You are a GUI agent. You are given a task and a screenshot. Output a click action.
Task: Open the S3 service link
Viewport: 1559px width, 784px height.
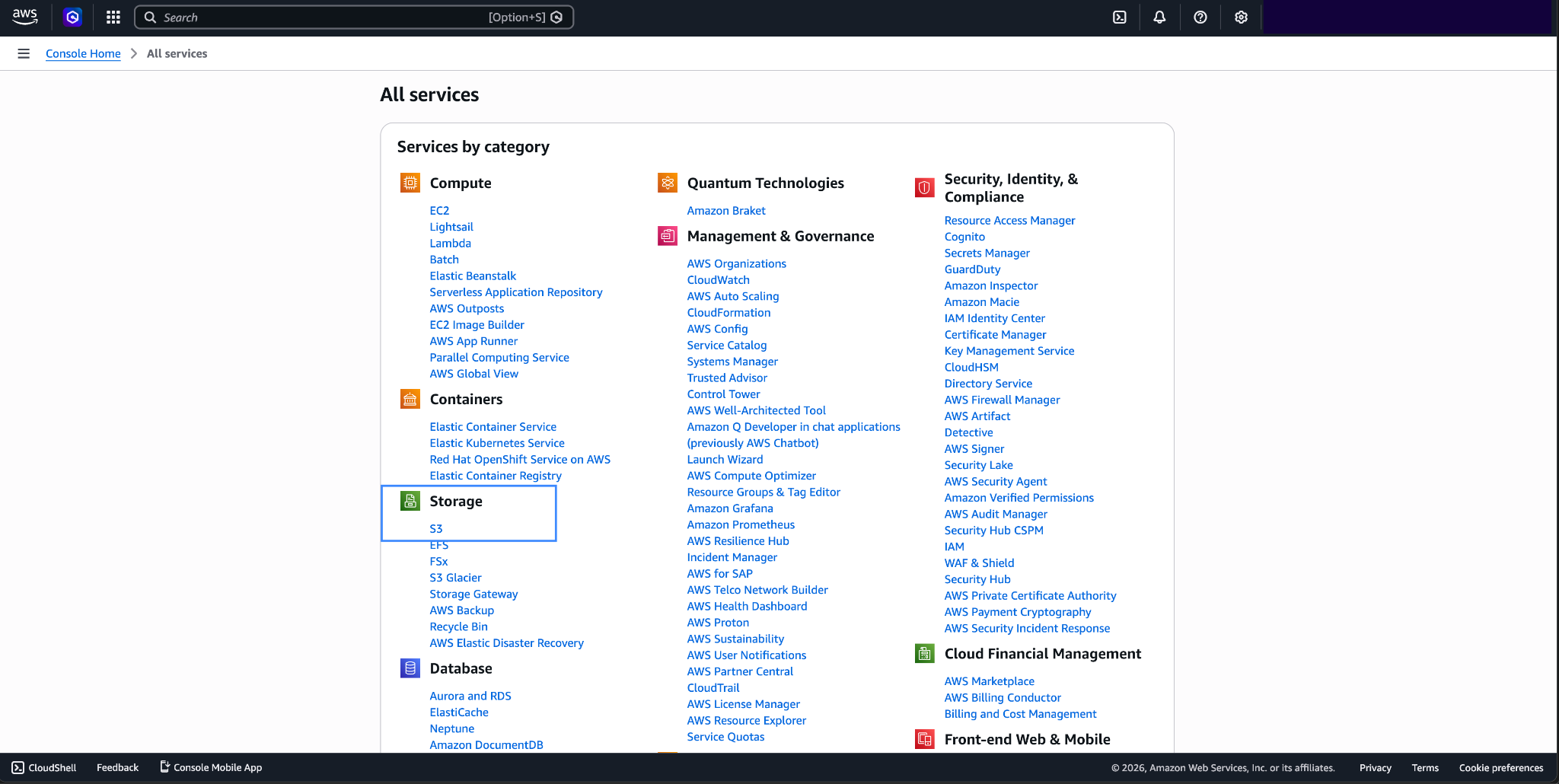point(436,528)
